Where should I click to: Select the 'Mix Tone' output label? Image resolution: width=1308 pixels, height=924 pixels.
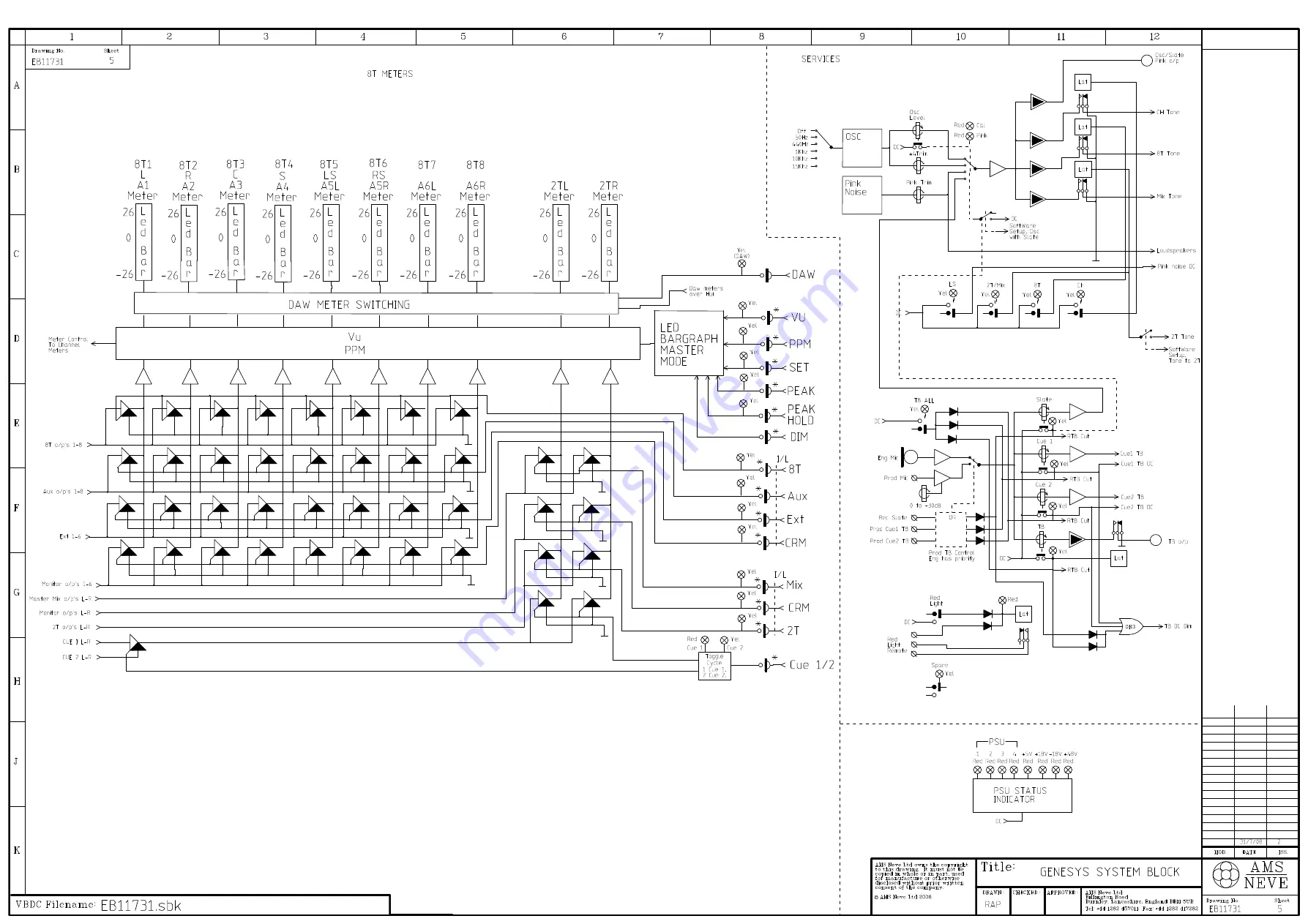pyautogui.click(x=1169, y=196)
